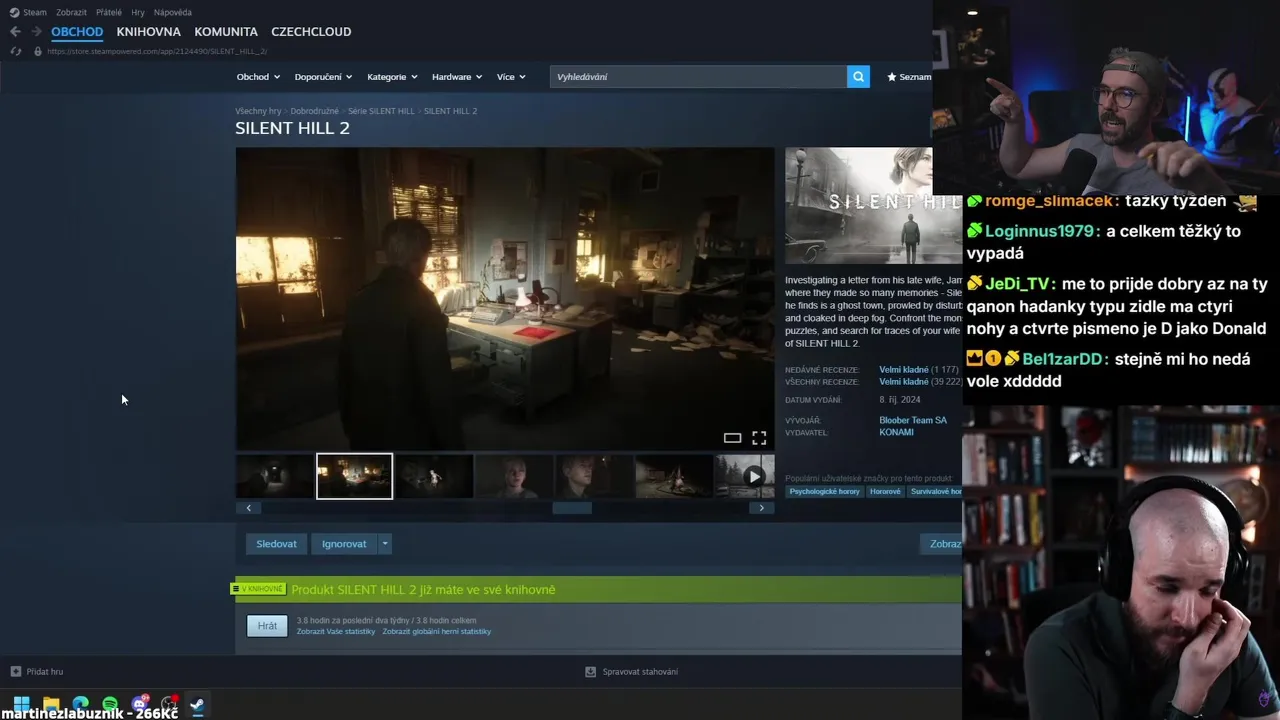This screenshot has height=720, width=1280.
Task: Expand the 'Kategorie' dropdown menu
Action: (x=392, y=77)
